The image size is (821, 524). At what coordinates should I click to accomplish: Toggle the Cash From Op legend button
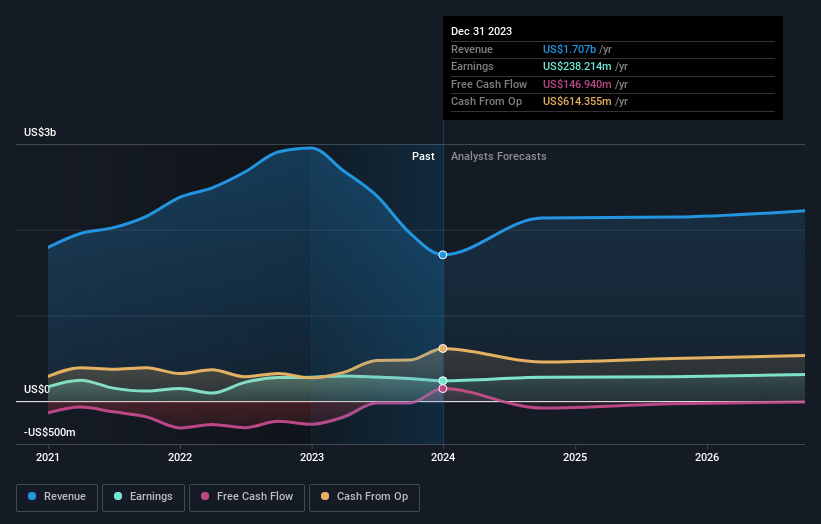click(364, 497)
